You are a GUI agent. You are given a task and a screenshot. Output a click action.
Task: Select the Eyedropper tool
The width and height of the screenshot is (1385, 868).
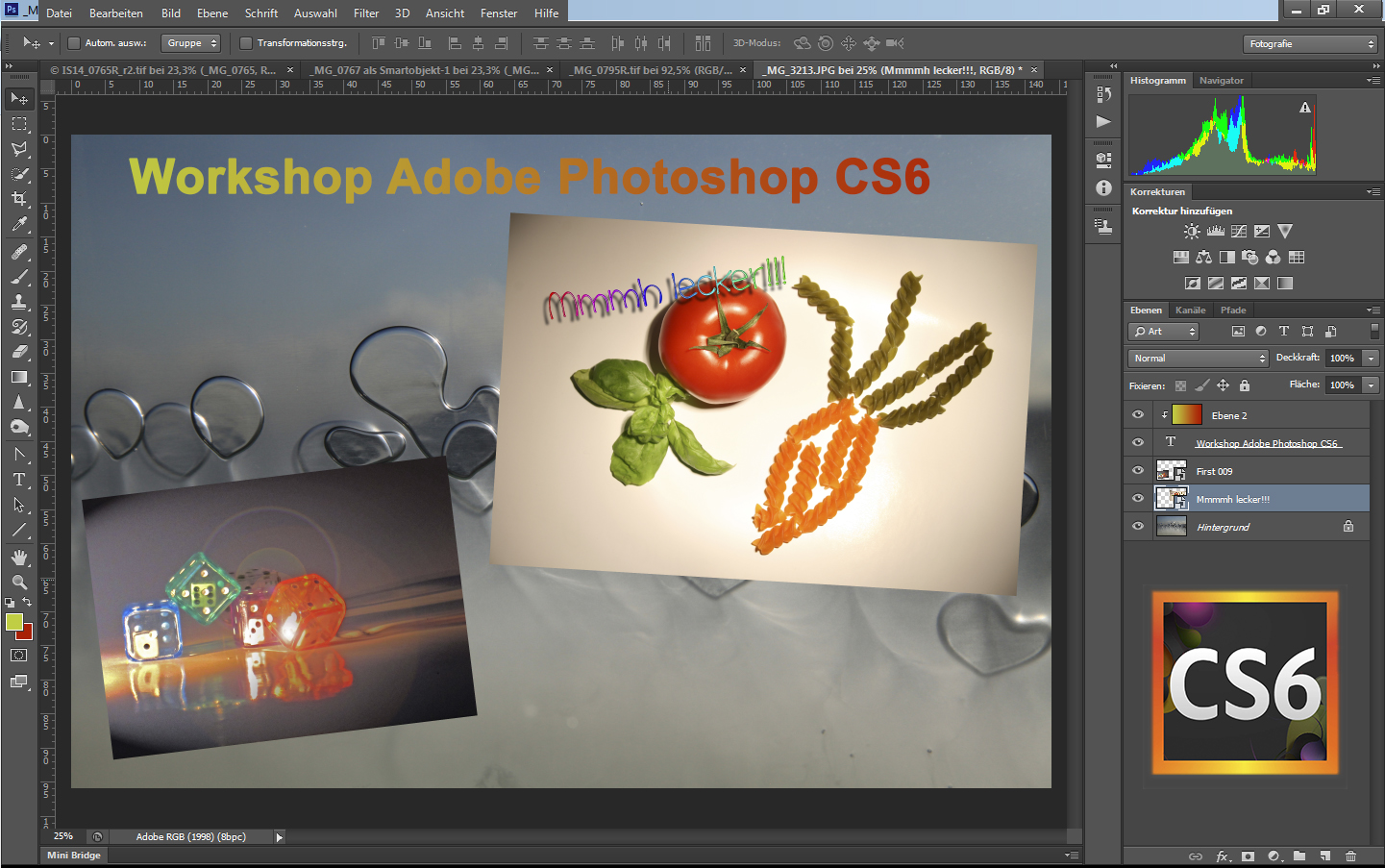point(19,224)
